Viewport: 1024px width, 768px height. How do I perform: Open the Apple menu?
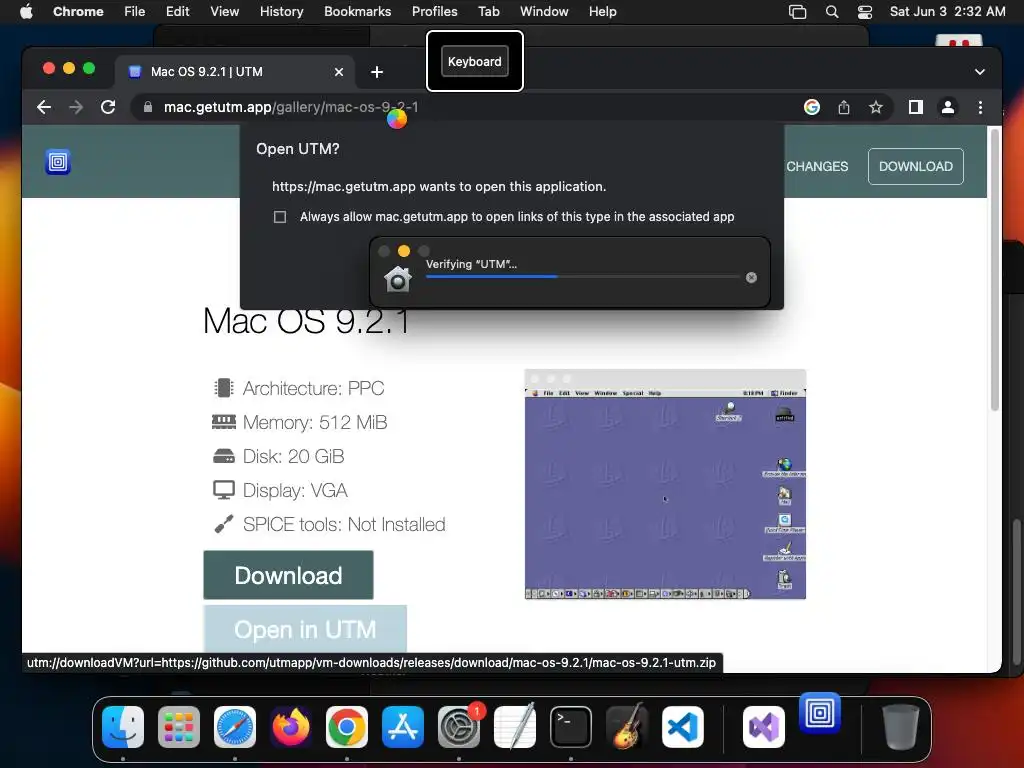[26, 12]
